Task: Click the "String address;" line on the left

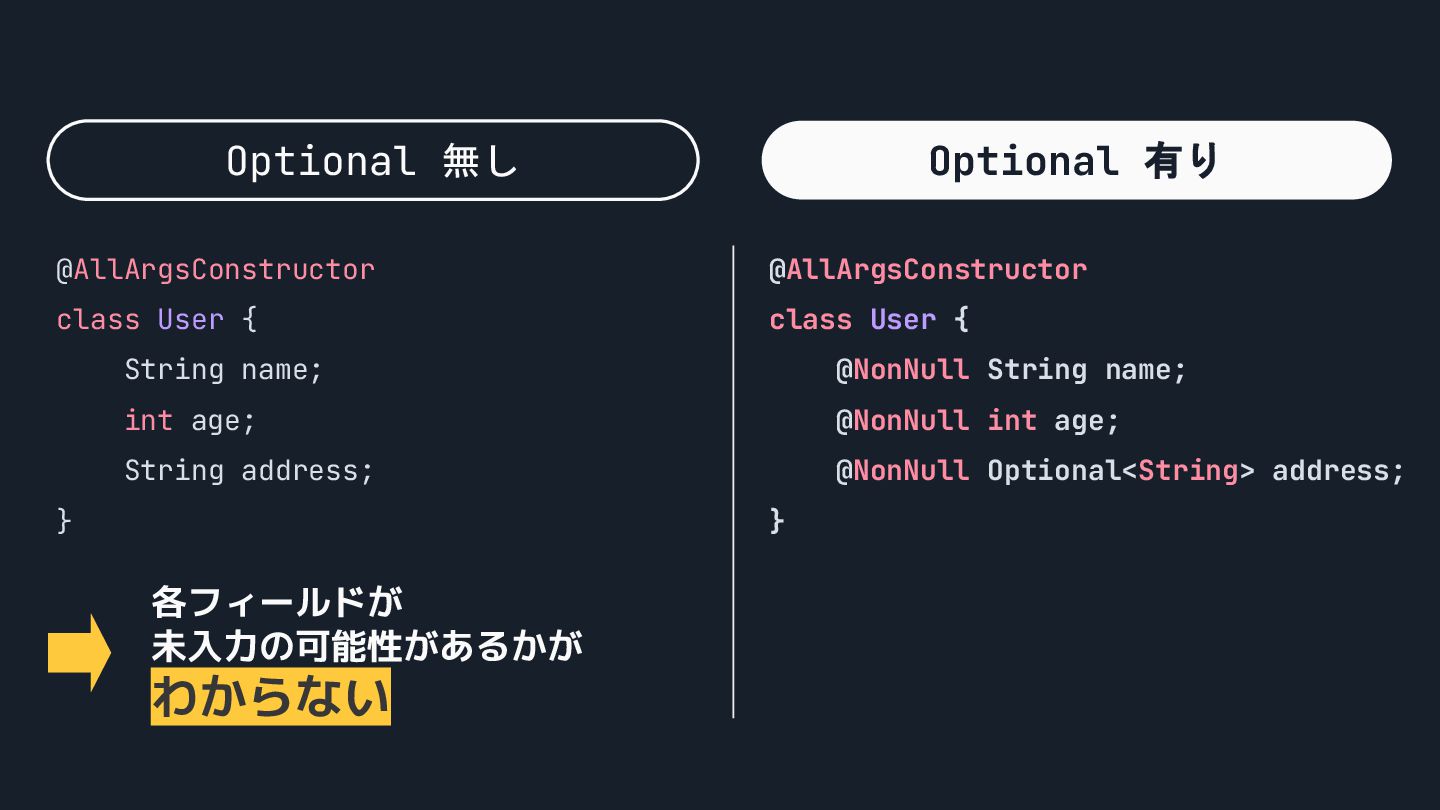Action: pyautogui.click(x=249, y=470)
